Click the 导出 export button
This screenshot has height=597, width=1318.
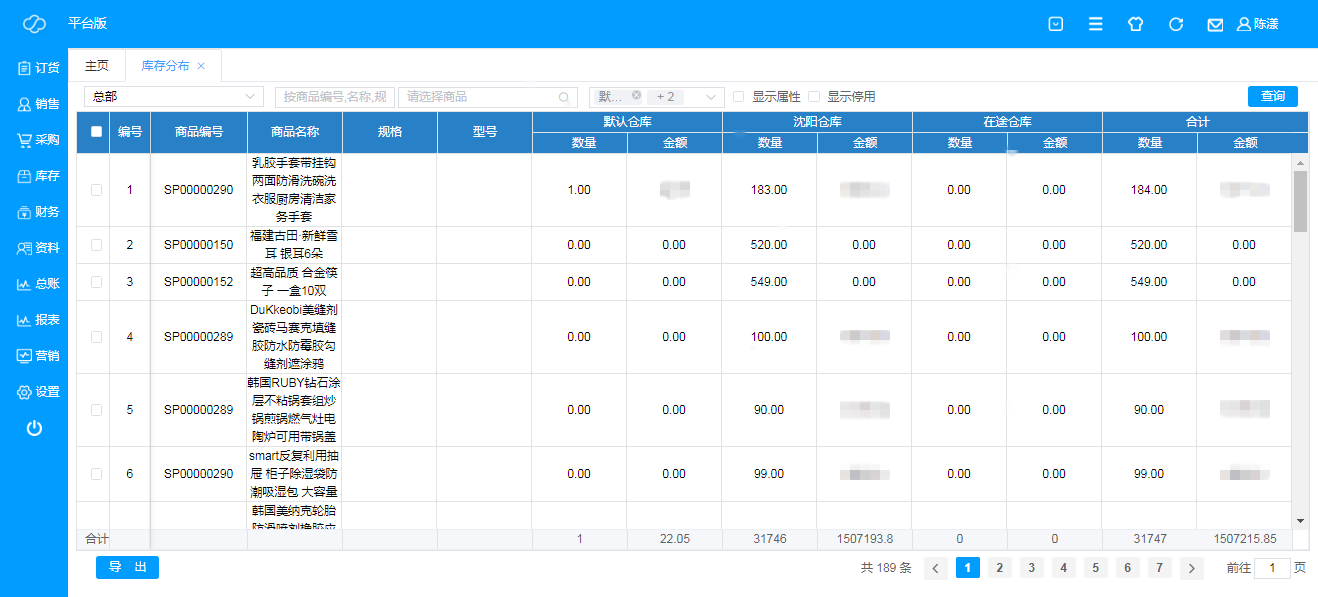coord(127,567)
